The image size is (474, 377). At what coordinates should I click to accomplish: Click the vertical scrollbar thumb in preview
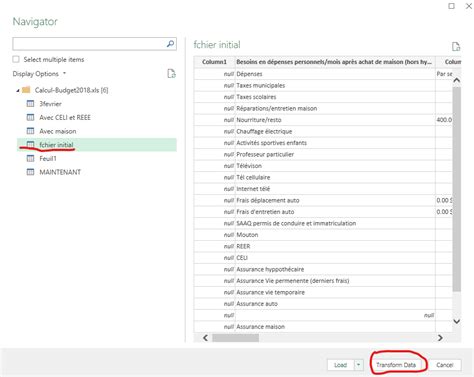coord(457,189)
